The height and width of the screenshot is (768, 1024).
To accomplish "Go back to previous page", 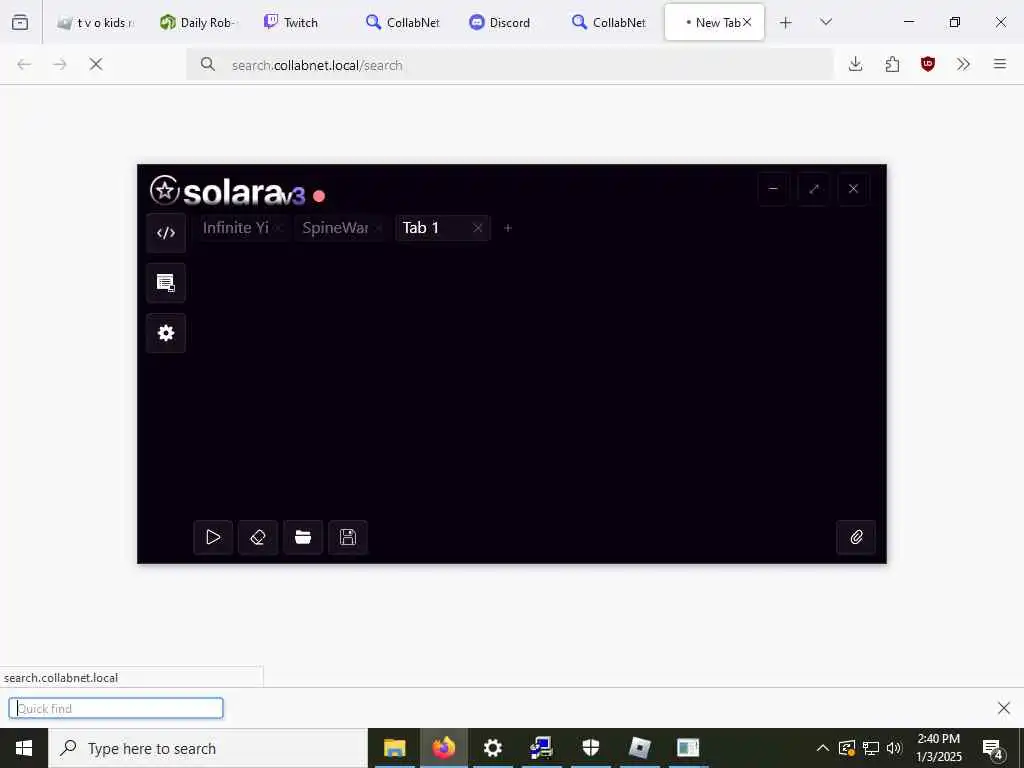I will coord(24,64).
